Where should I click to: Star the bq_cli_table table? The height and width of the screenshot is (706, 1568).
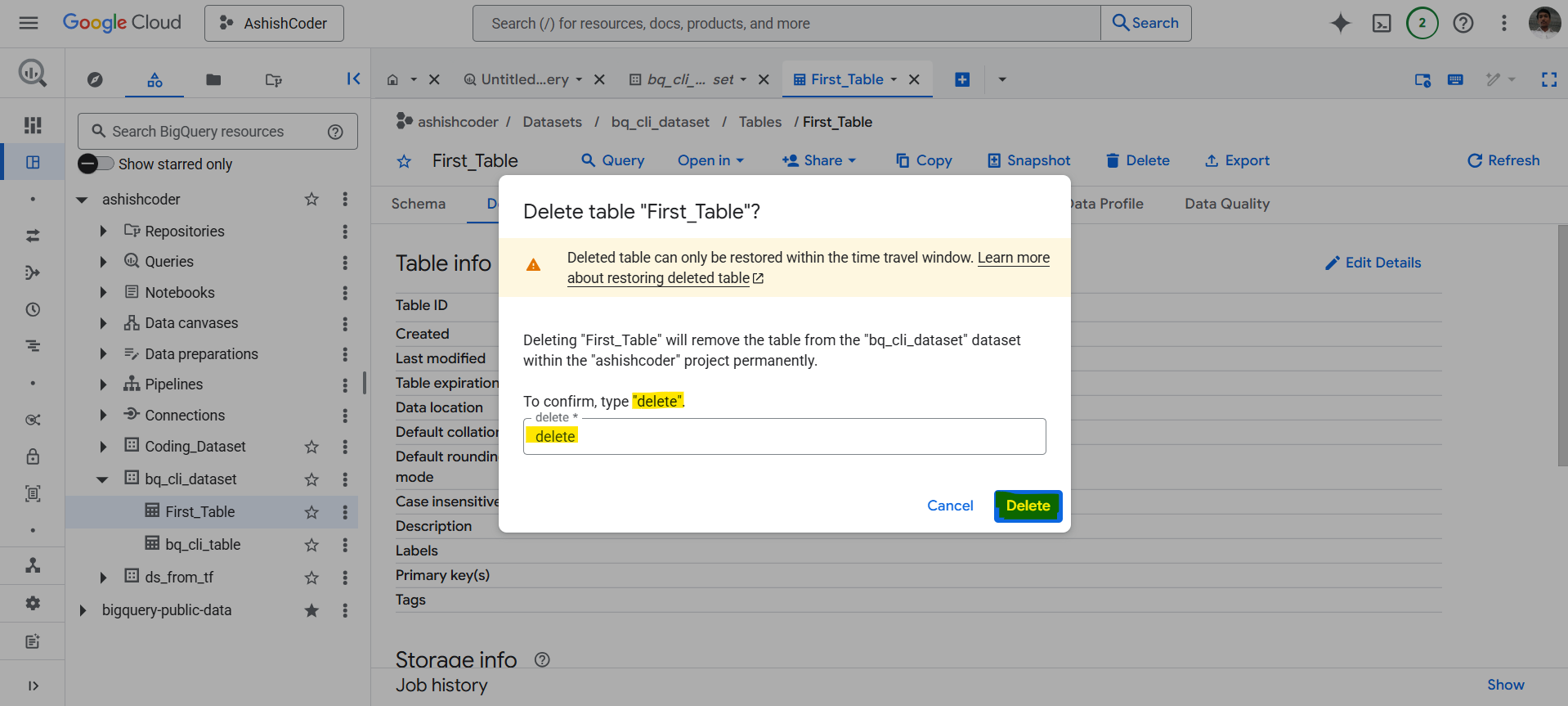point(311,545)
